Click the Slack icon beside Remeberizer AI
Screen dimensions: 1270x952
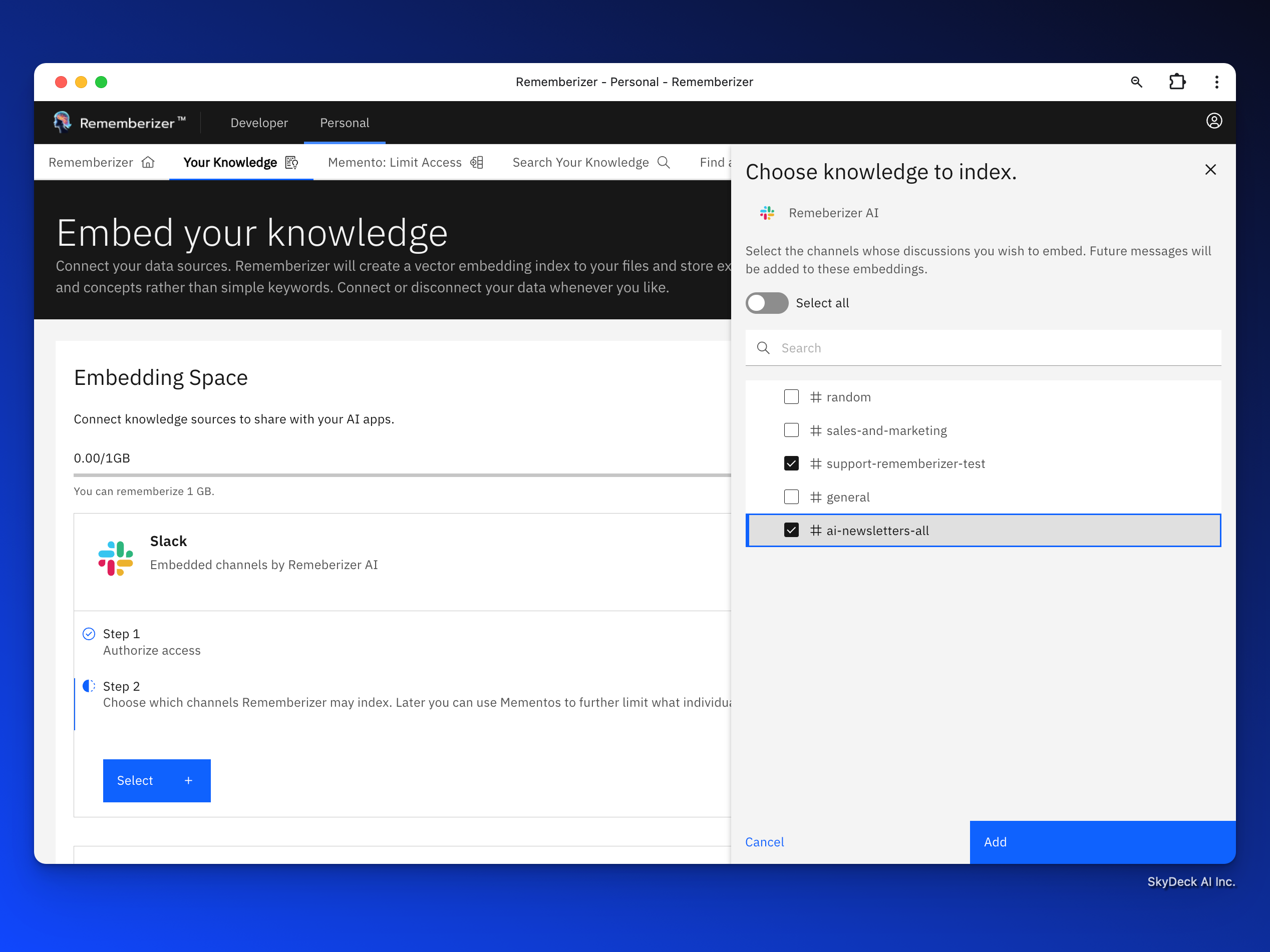pos(767,213)
